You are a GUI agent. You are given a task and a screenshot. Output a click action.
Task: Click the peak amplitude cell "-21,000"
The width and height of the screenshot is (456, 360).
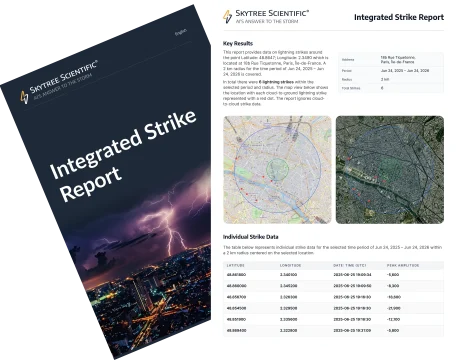pos(394,308)
